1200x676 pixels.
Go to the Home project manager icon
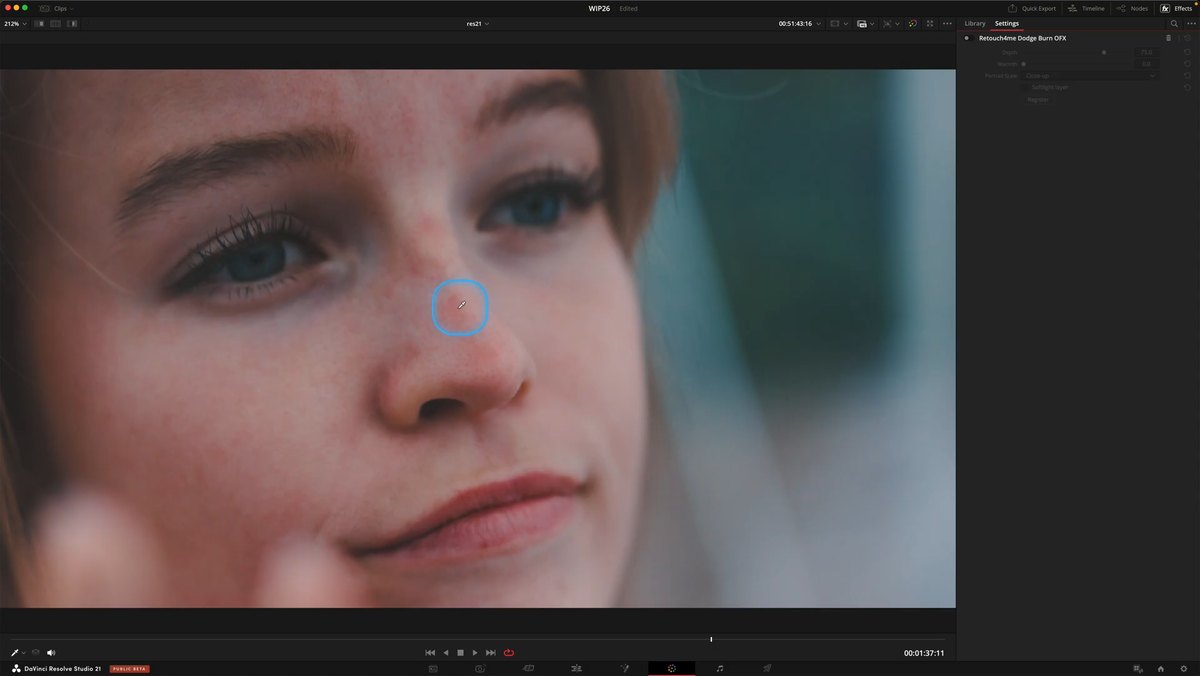[1160, 668]
